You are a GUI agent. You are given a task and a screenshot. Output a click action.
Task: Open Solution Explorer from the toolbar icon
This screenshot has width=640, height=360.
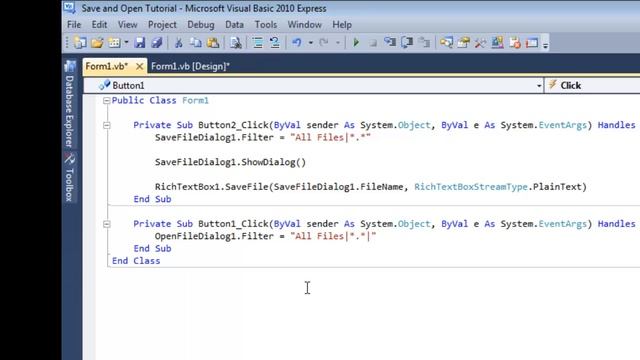pyautogui.click(x=446, y=42)
